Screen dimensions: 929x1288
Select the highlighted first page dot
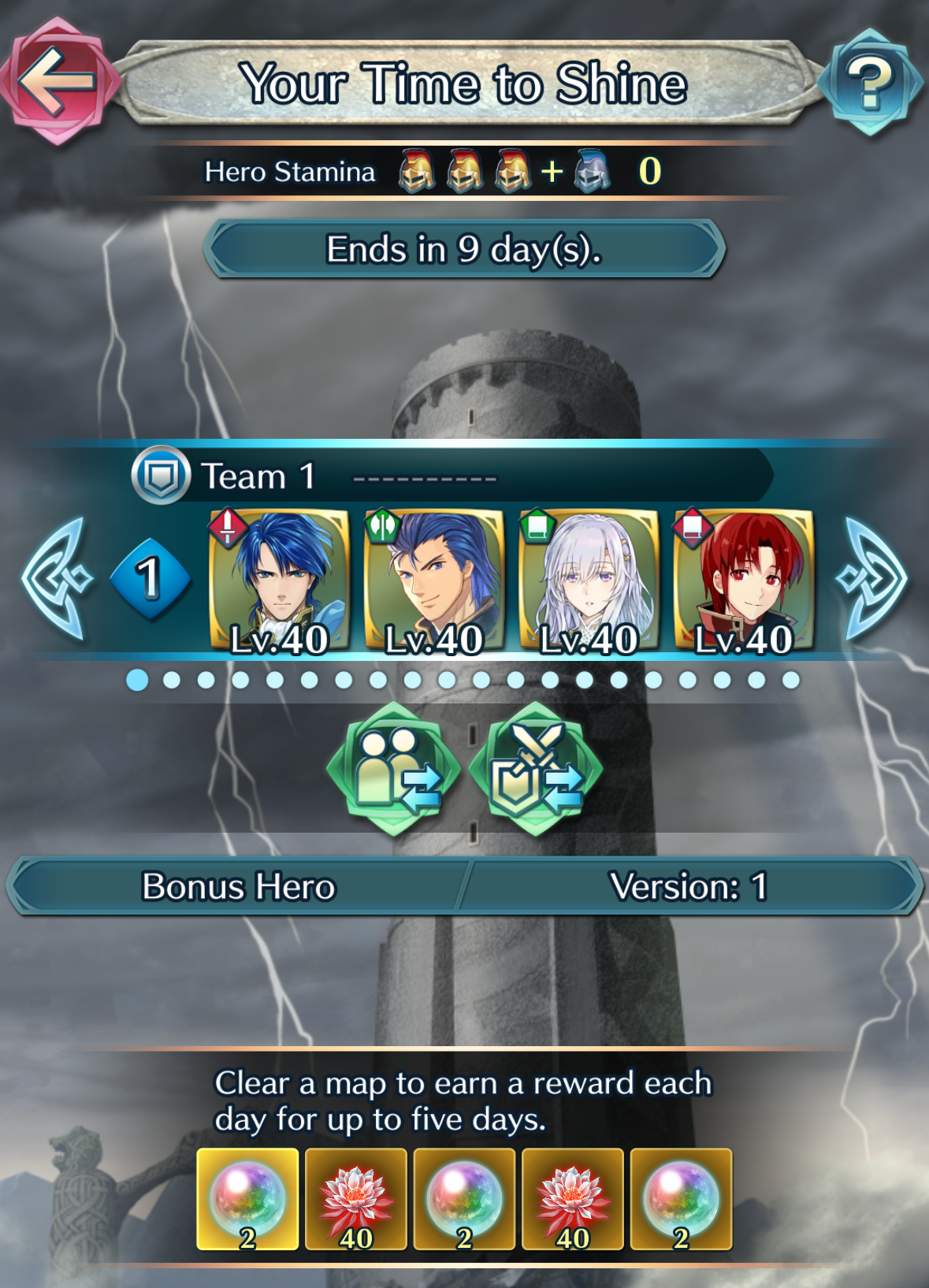(x=137, y=680)
